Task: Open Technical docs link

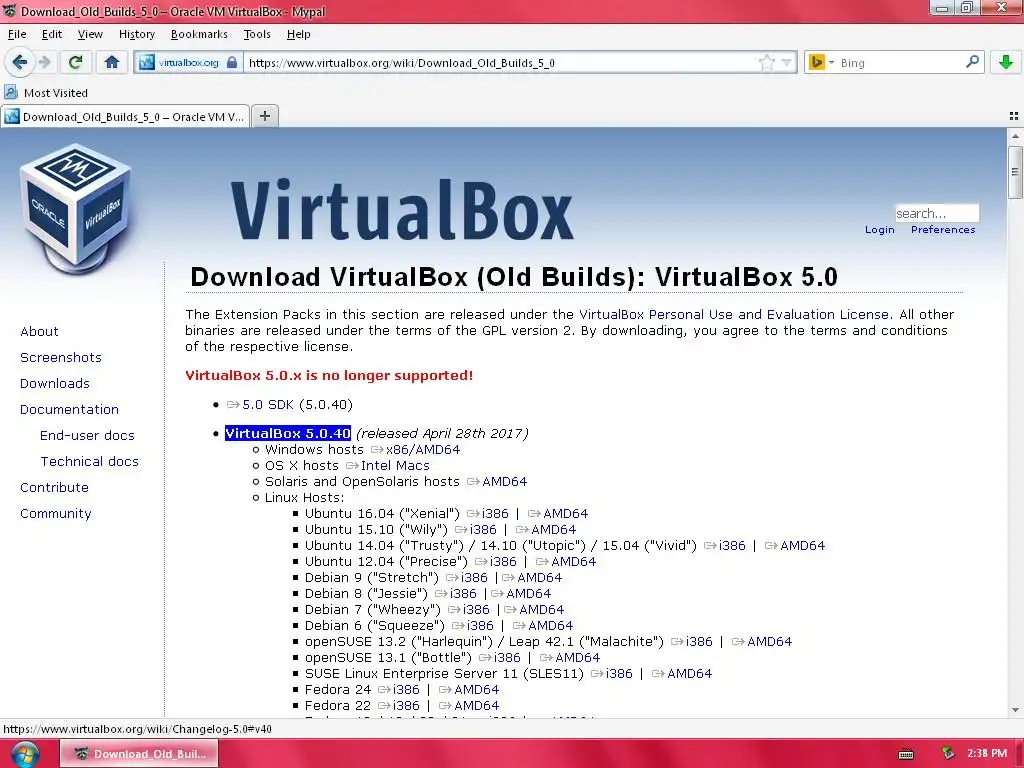Action: click(x=89, y=462)
